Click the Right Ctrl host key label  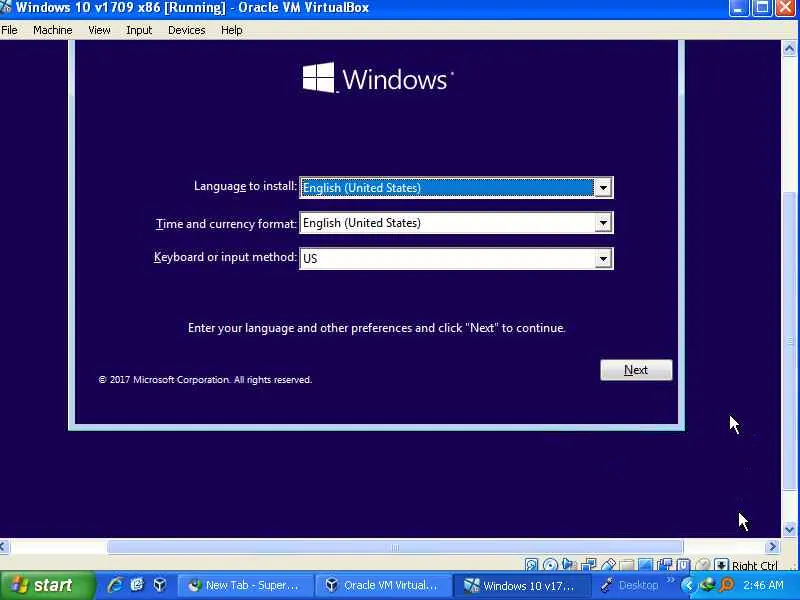pyautogui.click(x=755, y=565)
